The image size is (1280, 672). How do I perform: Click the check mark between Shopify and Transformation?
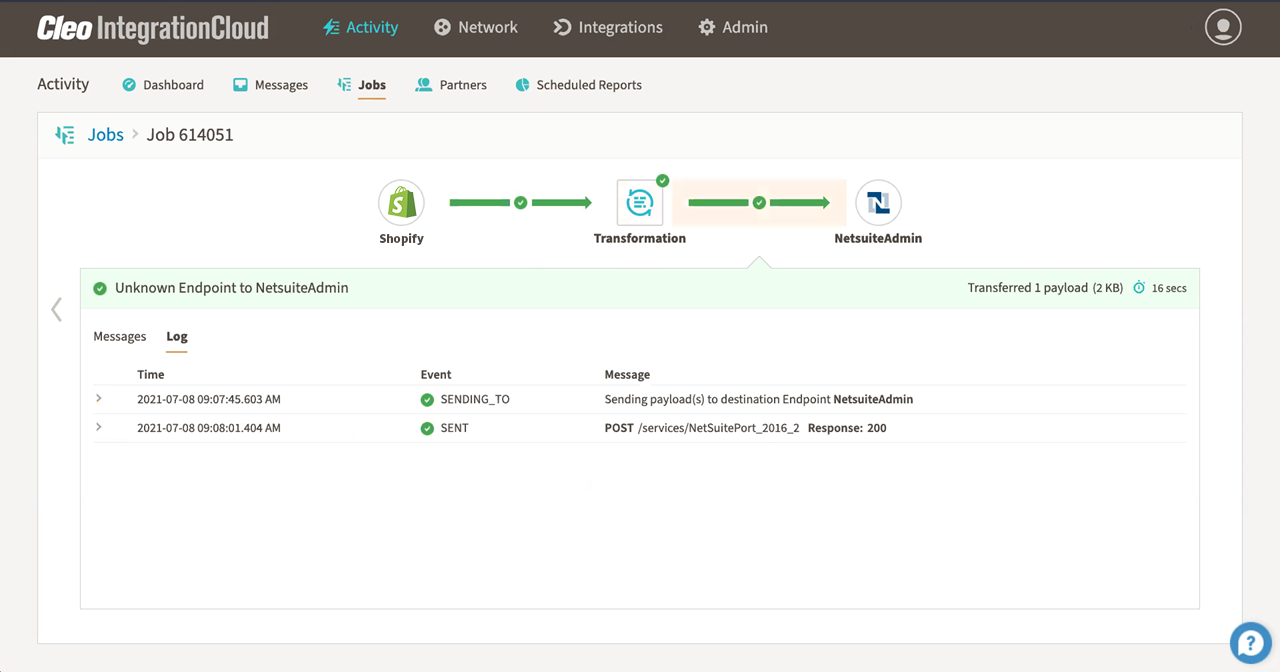click(x=521, y=203)
